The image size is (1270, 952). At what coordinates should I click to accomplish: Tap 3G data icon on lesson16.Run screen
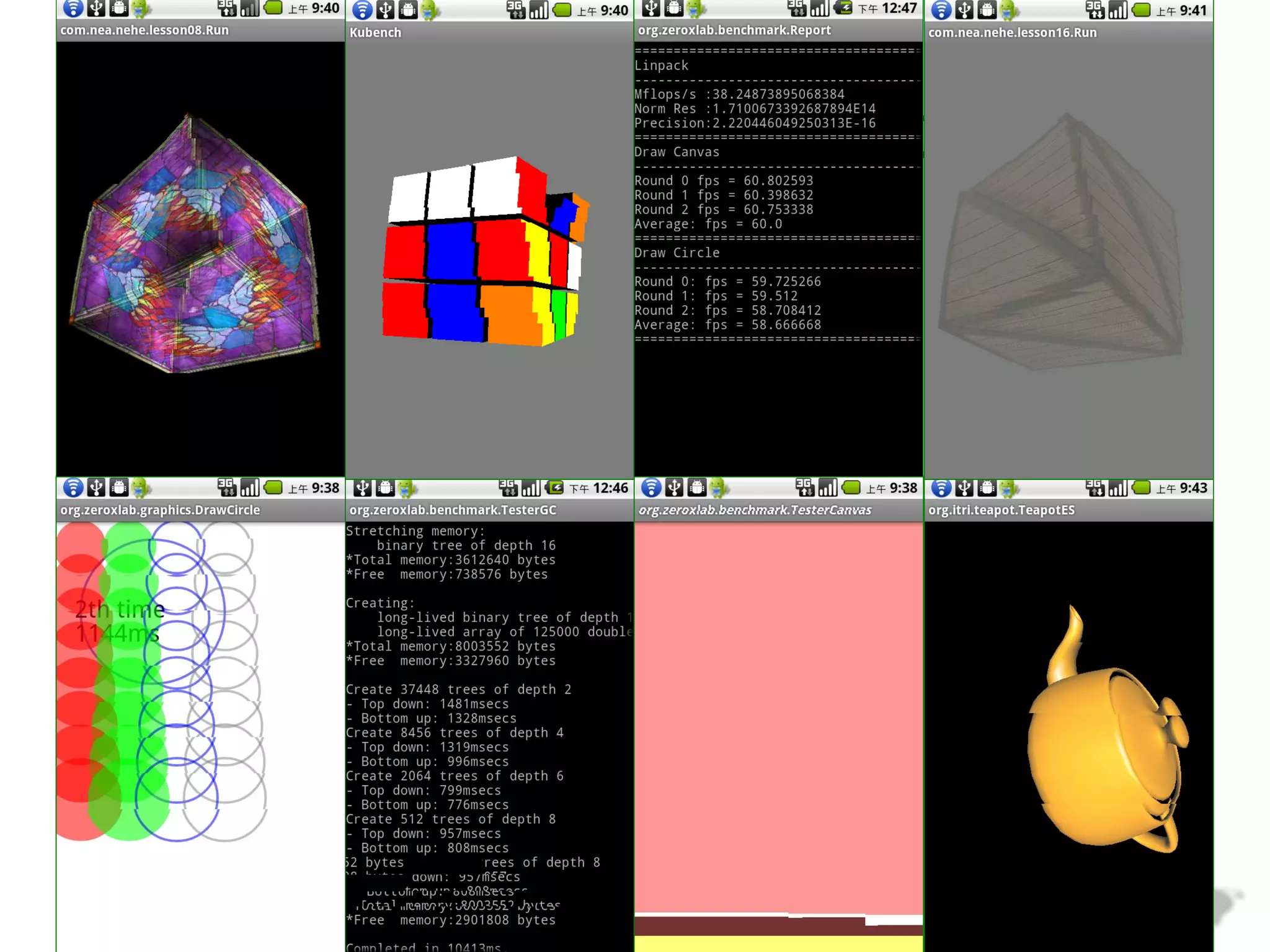coord(1095,9)
